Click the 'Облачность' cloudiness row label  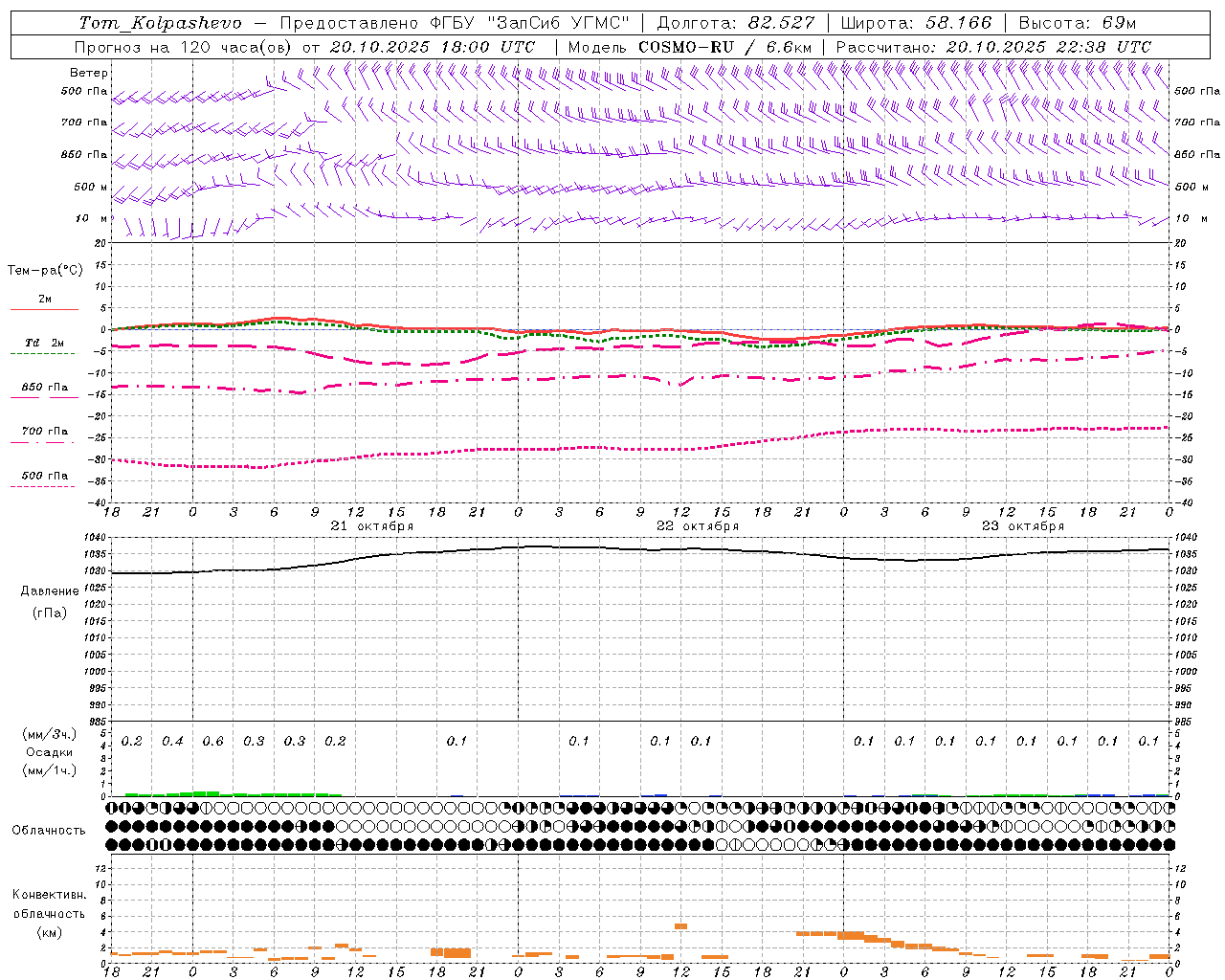click(x=49, y=831)
